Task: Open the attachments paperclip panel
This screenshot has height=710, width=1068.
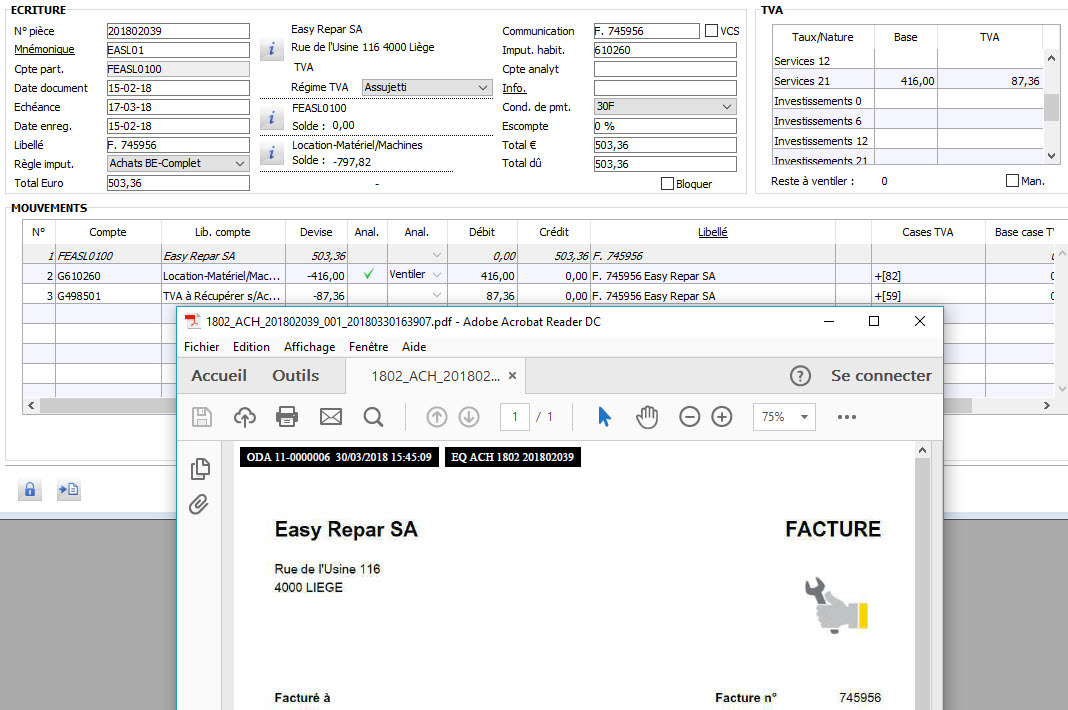Action: coord(199,505)
